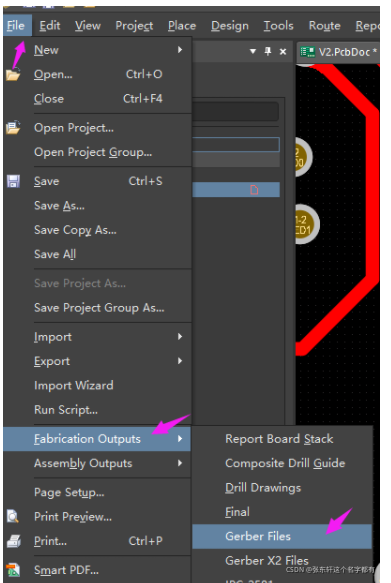
Task: Select Gerber X2 Files output
Action: point(282,561)
